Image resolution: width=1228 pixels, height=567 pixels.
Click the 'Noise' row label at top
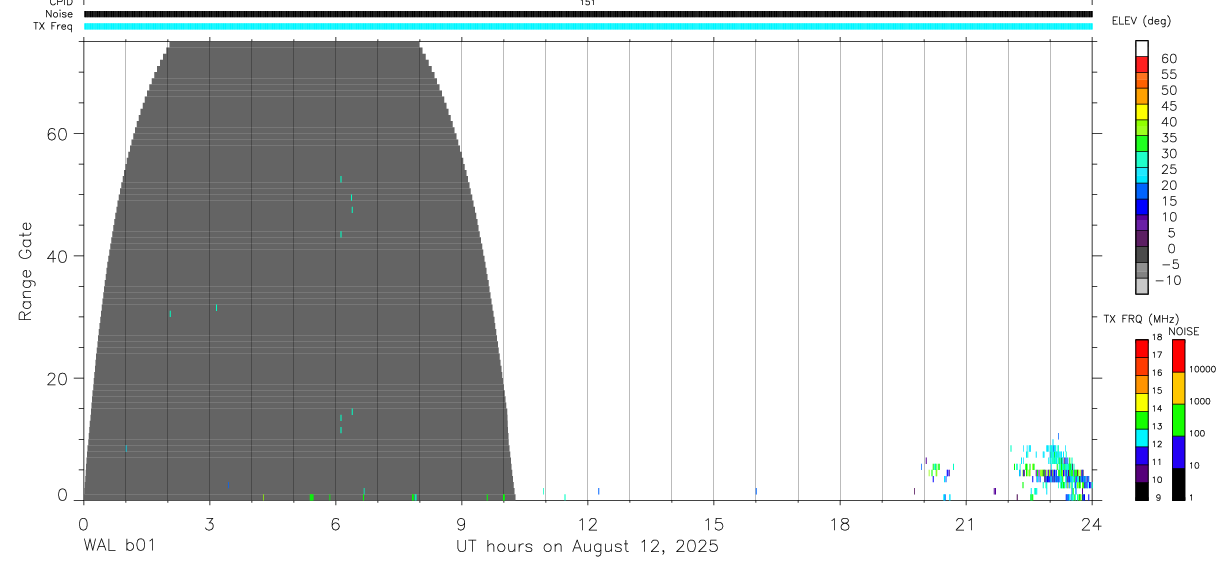[59, 14]
